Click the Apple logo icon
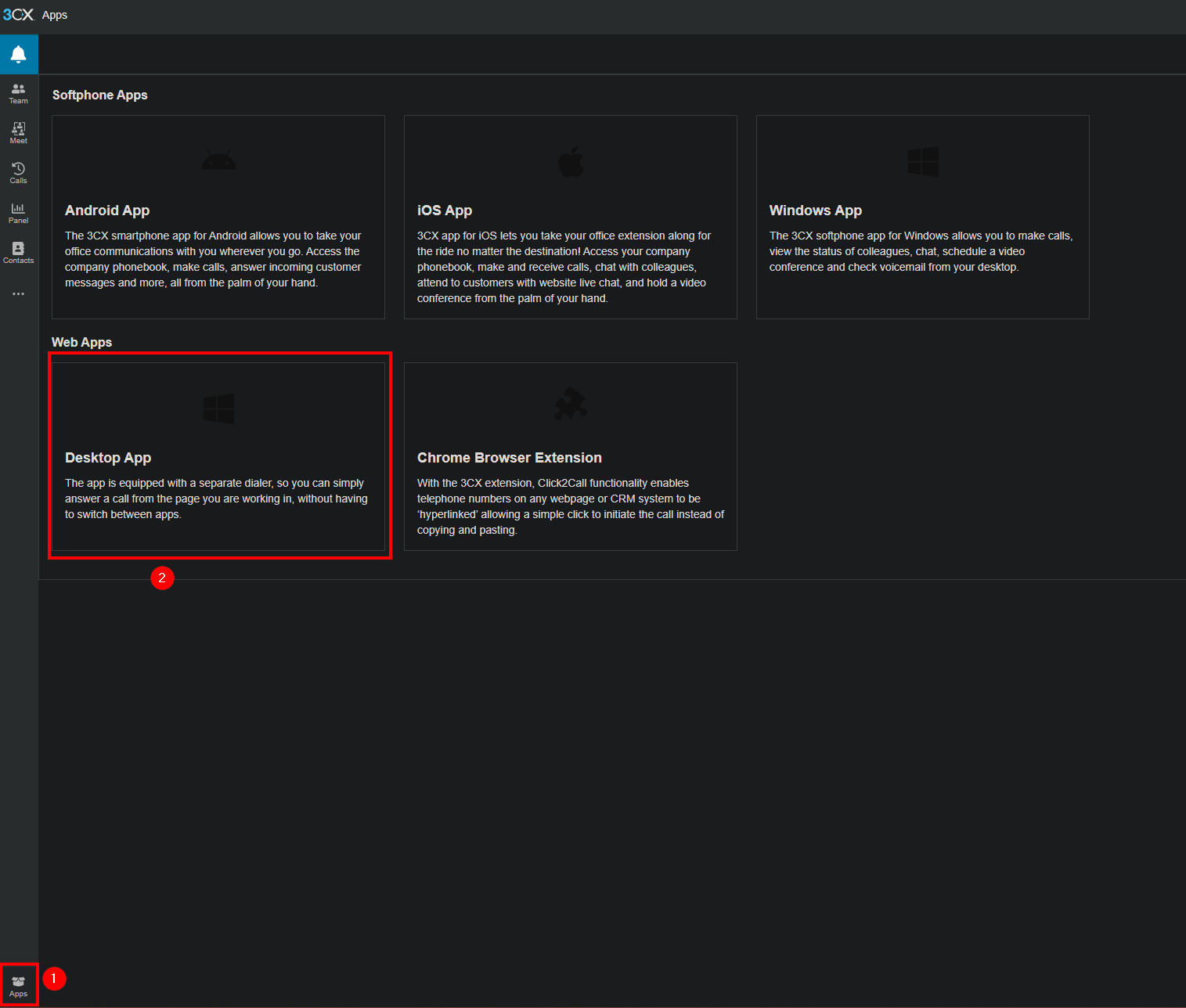 (571, 161)
